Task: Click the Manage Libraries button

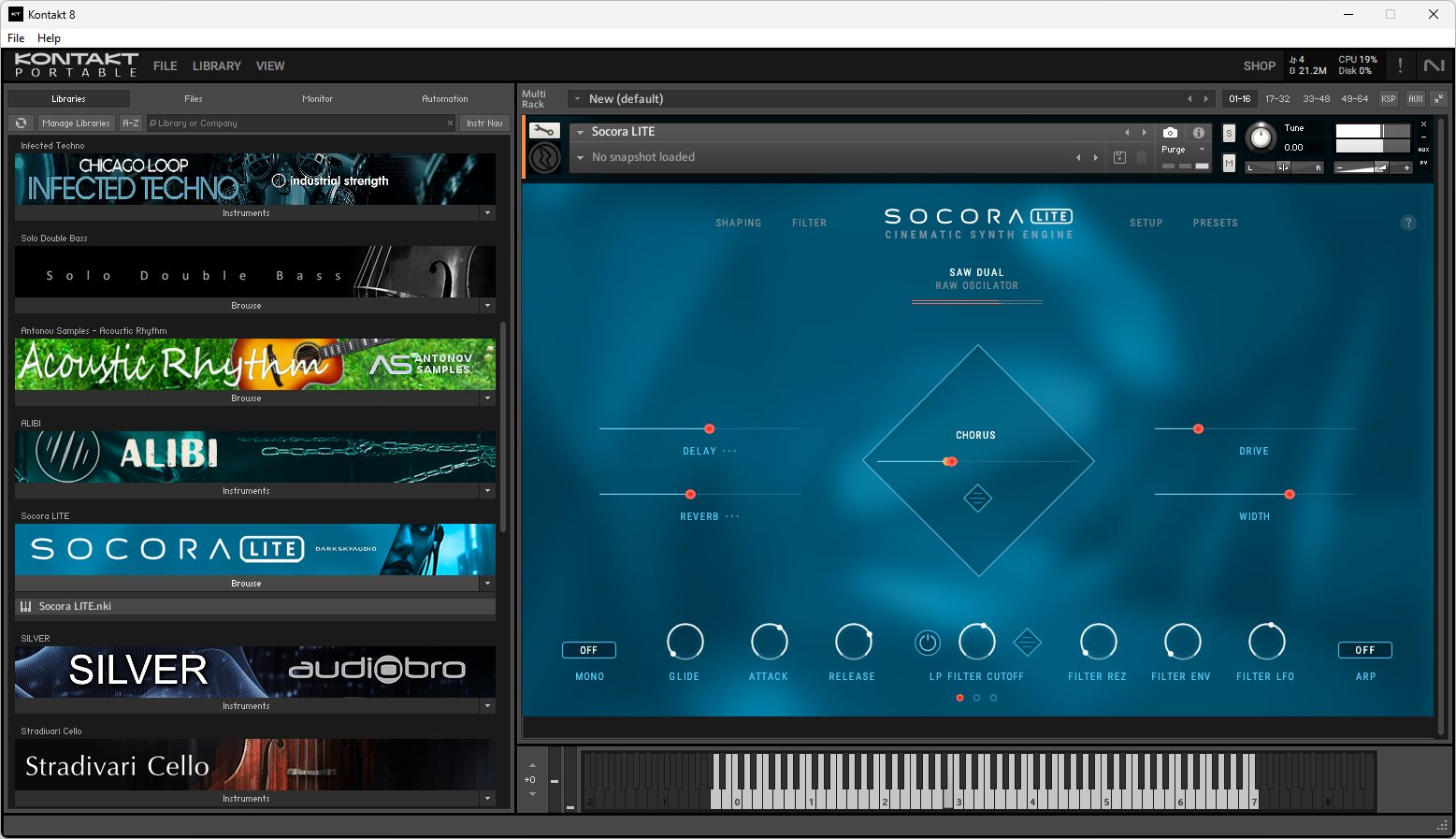Action: pos(76,123)
